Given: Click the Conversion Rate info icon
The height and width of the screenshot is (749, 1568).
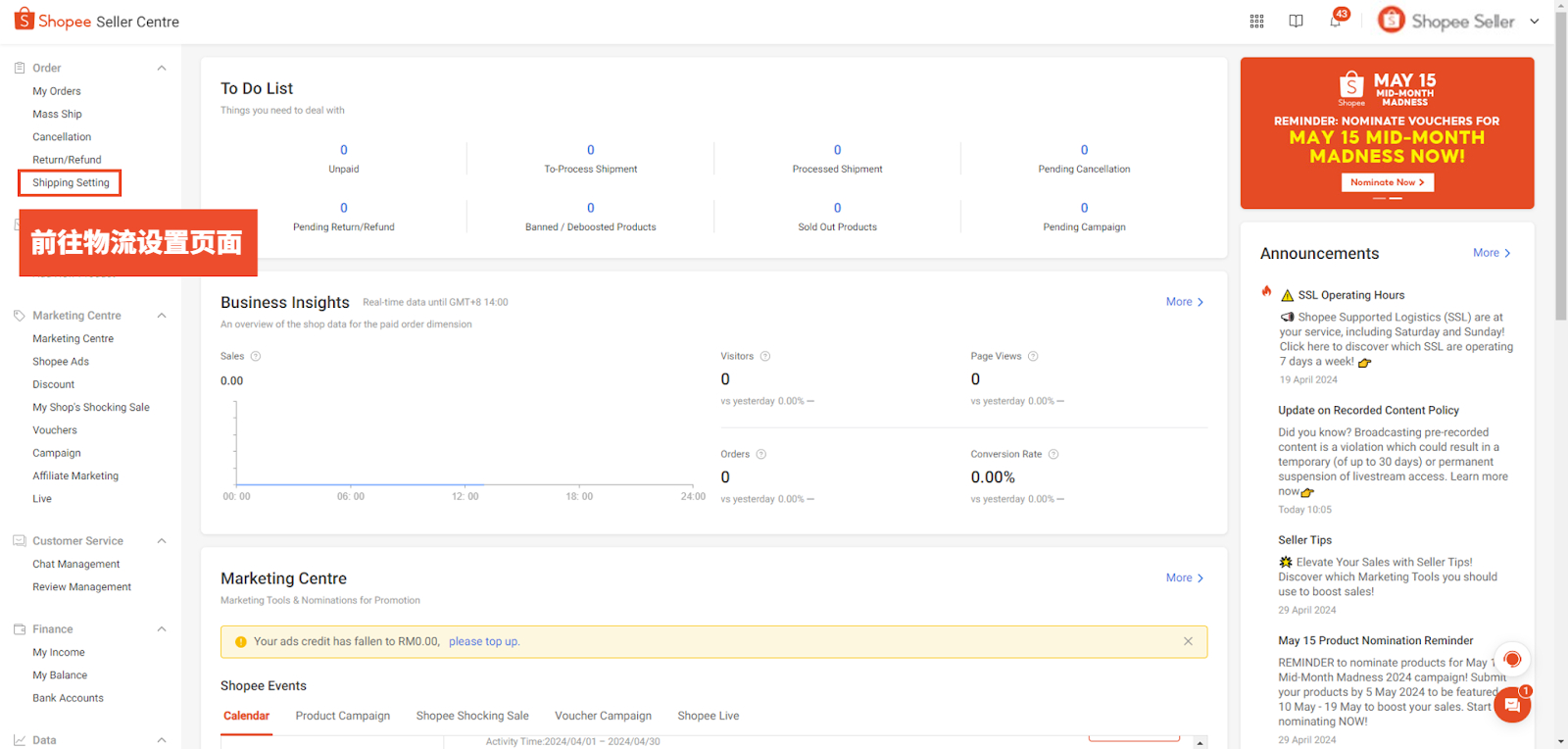Looking at the screenshot, I should pyautogui.click(x=1053, y=454).
